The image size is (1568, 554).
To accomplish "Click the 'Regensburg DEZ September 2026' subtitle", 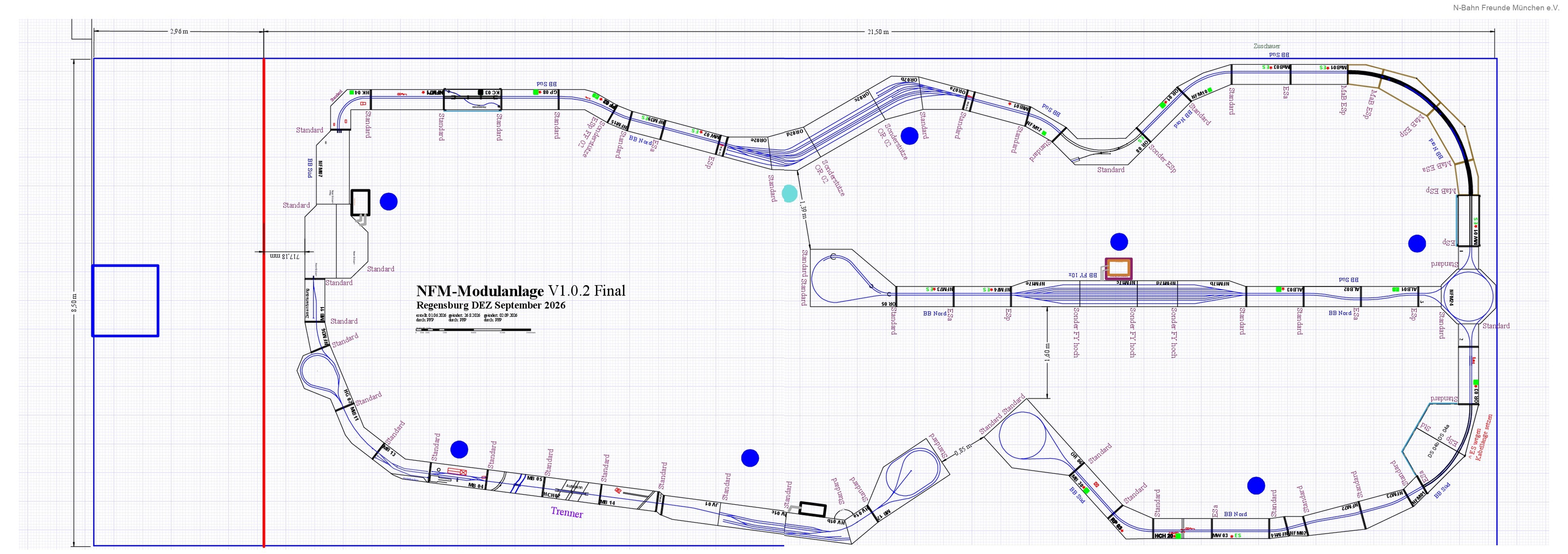I will pos(491,306).
